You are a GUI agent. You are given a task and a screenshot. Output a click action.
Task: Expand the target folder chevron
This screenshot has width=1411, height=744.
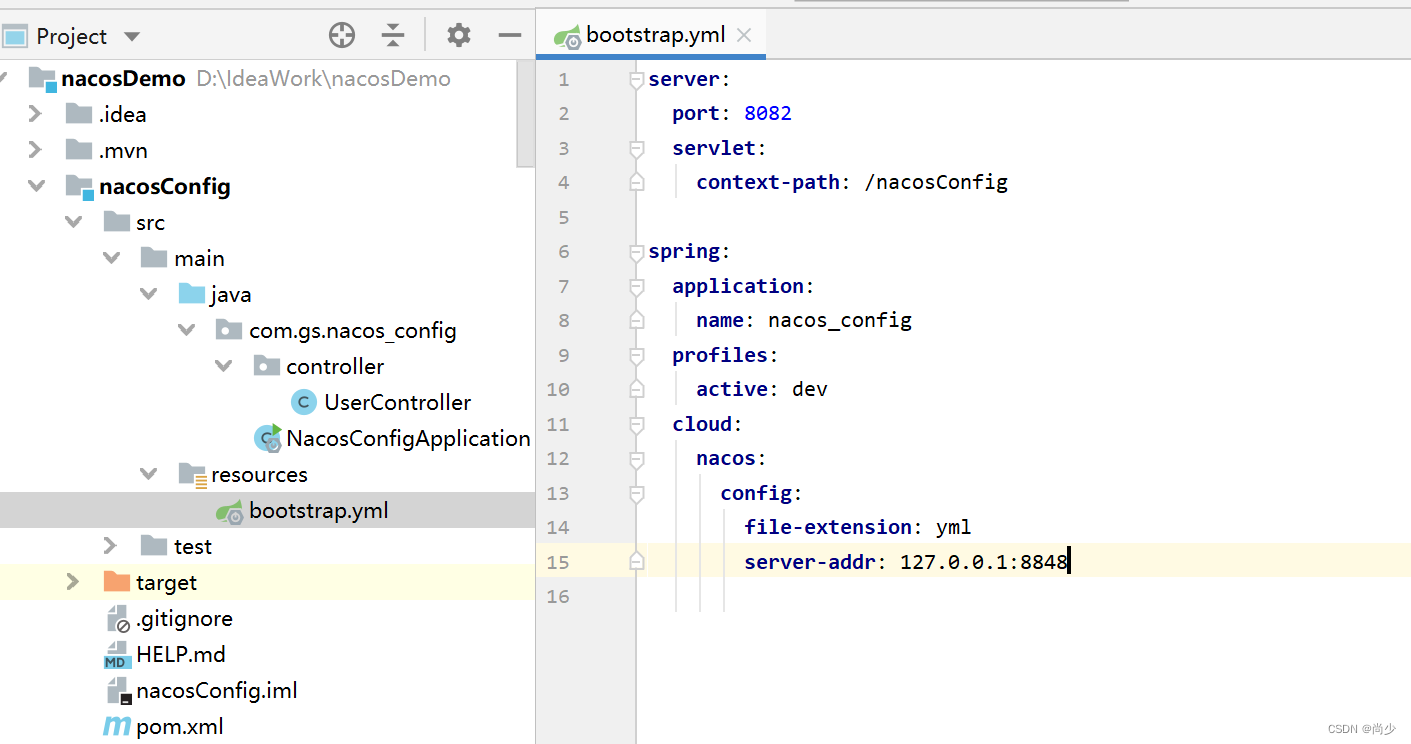(73, 582)
